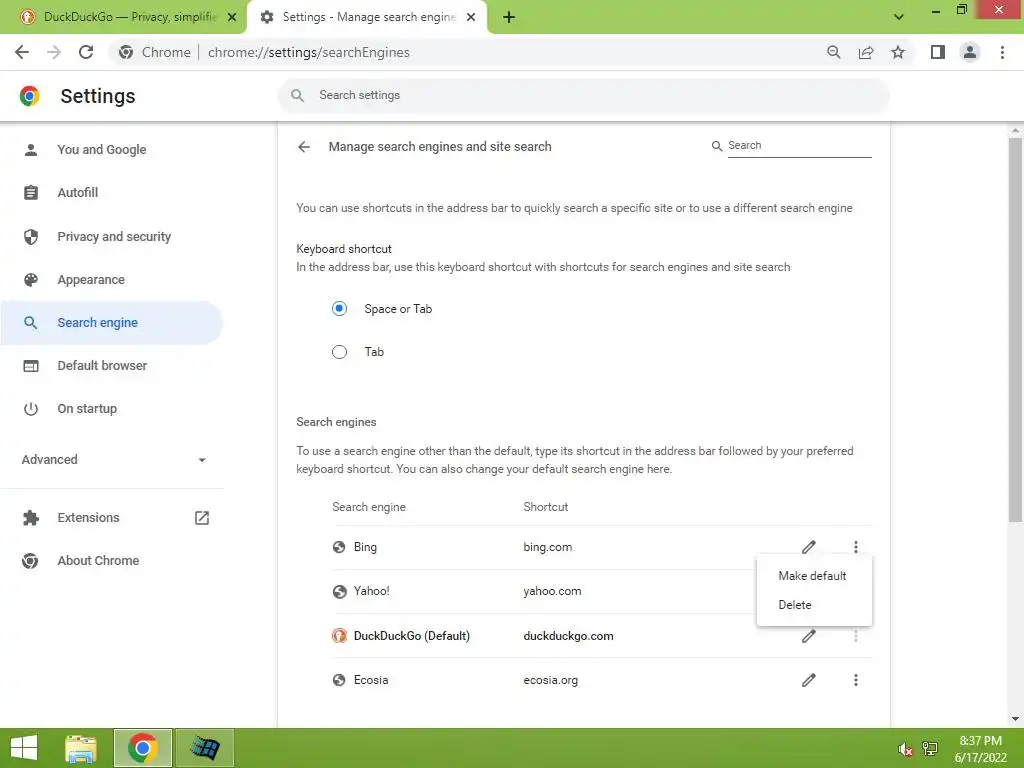The image size is (1024, 768).
Task: Click the chrome://settings/searchEngines URL bar
Action: click(x=308, y=52)
